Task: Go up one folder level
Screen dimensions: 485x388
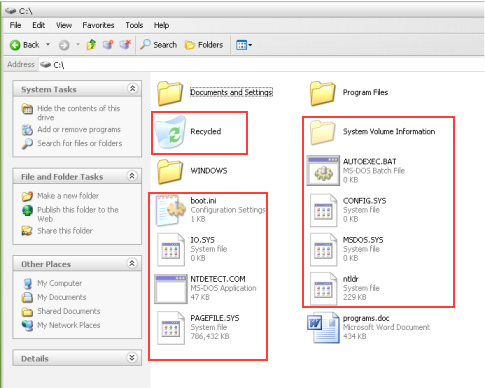Action: click(x=91, y=45)
